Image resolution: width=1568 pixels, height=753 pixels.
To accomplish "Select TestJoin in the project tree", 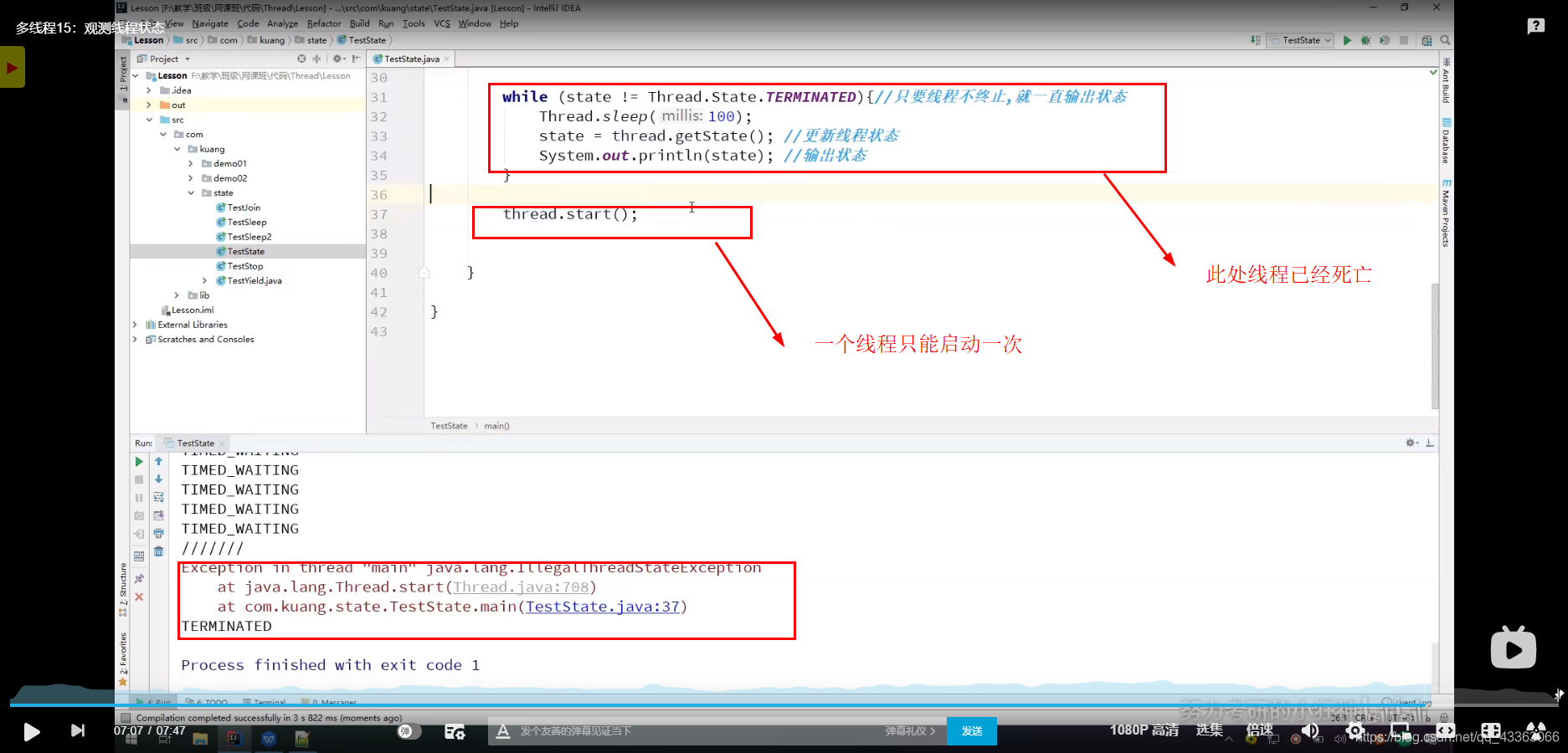I will point(238,207).
